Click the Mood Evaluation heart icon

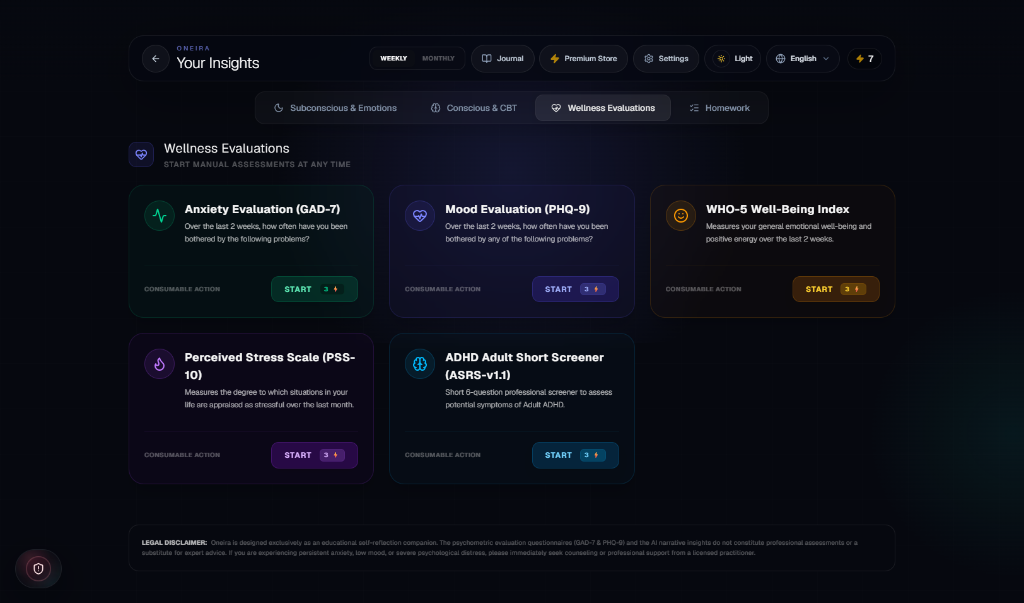click(x=420, y=216)
